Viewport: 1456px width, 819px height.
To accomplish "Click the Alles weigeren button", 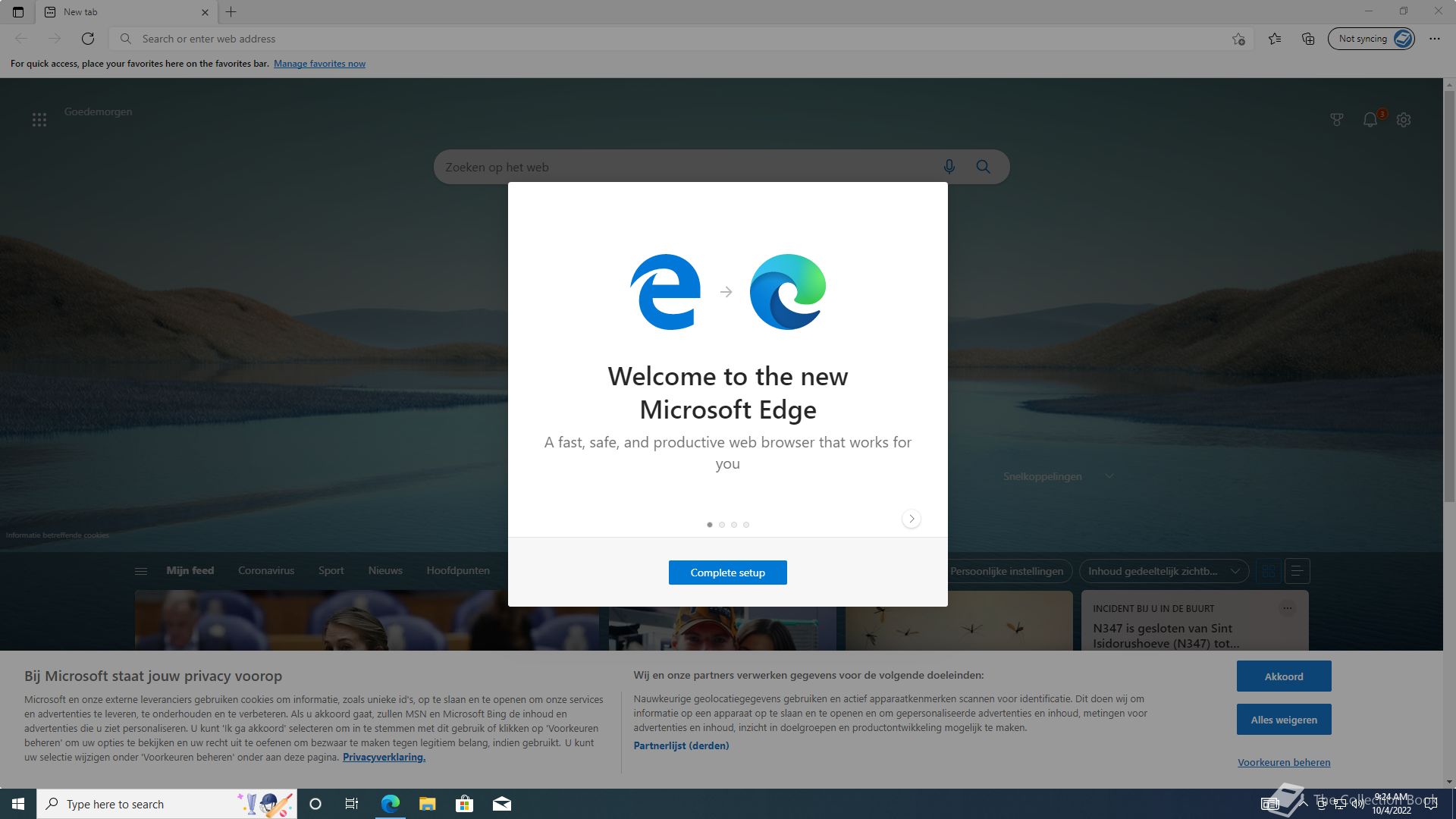I will coord(1284,720).
